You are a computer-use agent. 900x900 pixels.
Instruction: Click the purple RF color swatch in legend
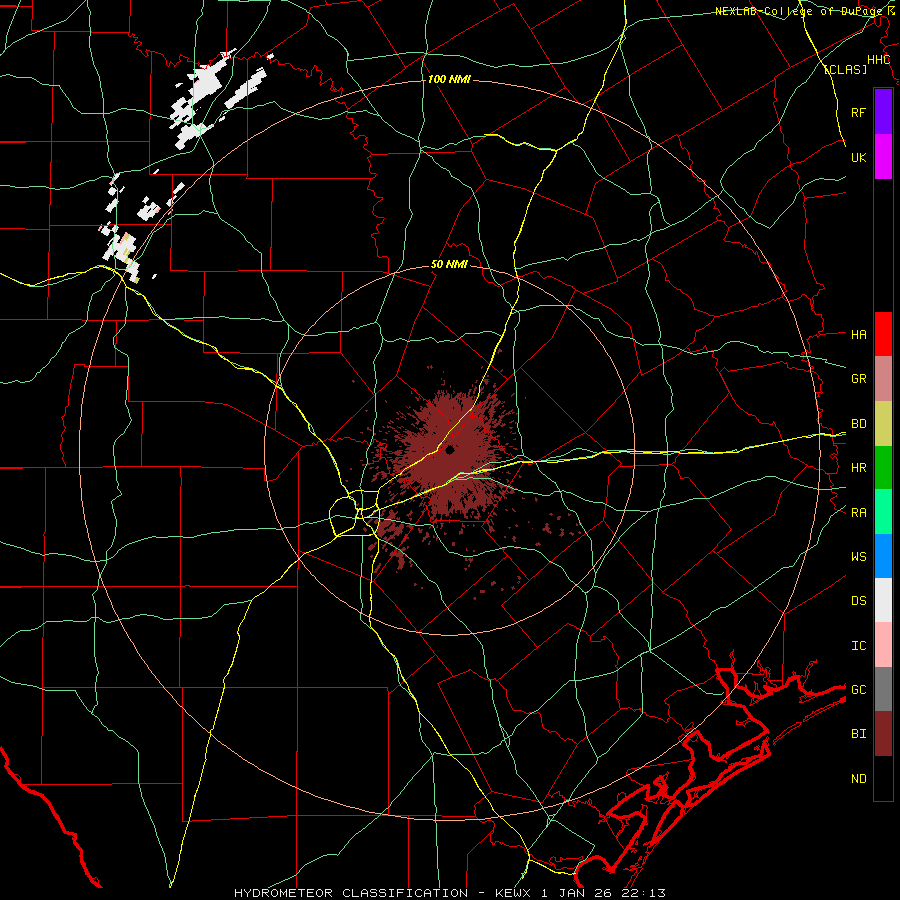(x=883, y=112)
